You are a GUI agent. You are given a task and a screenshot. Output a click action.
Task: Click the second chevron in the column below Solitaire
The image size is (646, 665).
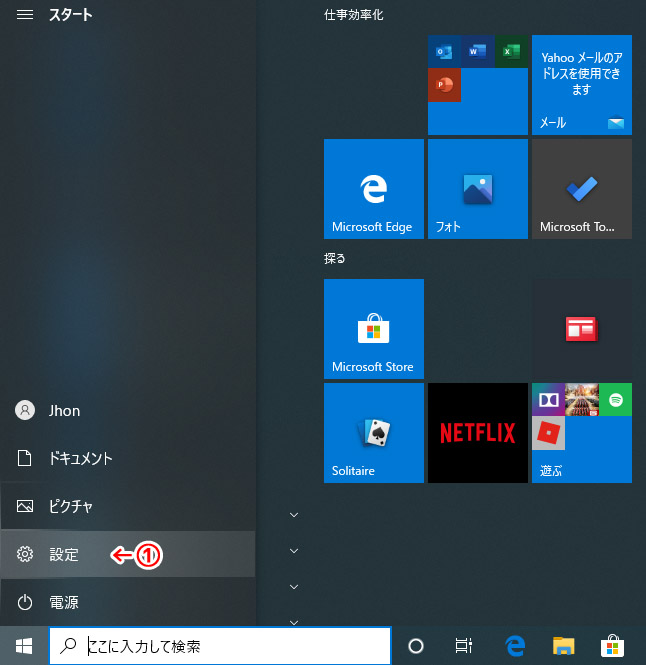click(x=294, y=551)
